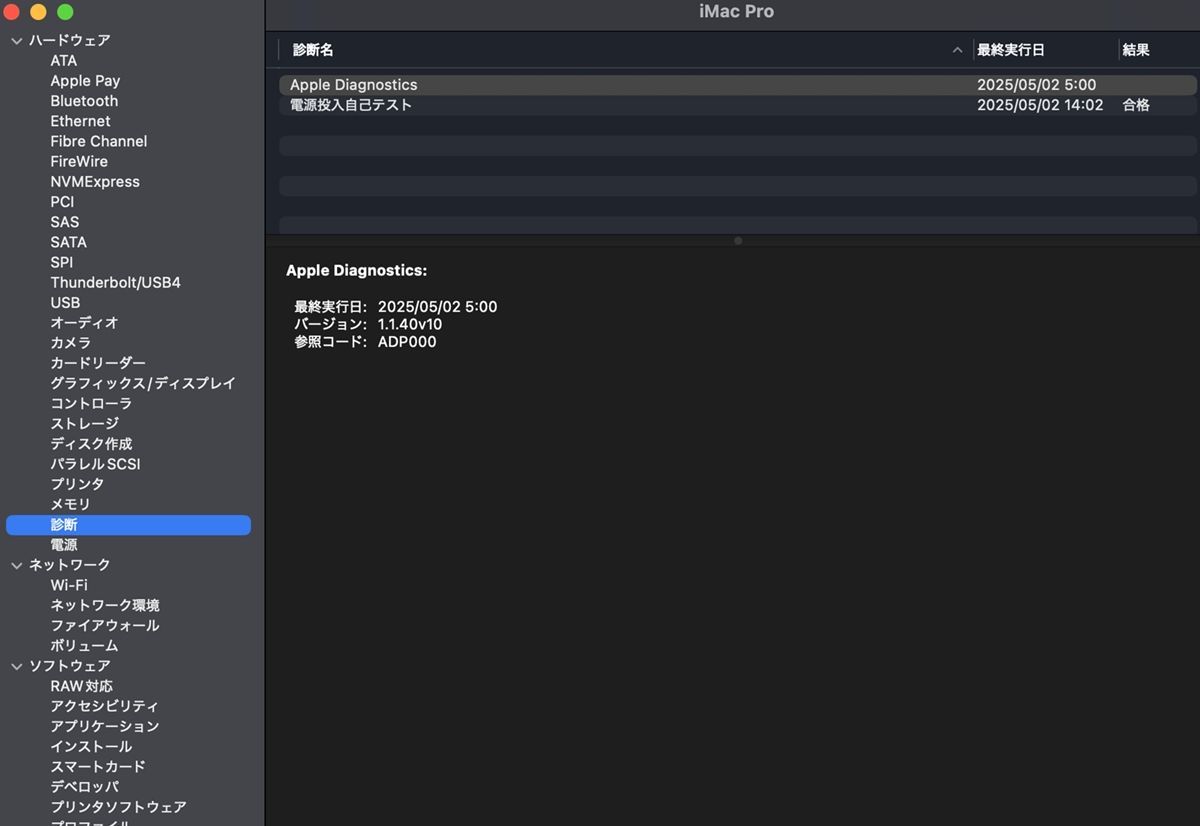Sort by 診断名 column header
This screenshot has height=826, width=1200.
[x=313, y=50]
